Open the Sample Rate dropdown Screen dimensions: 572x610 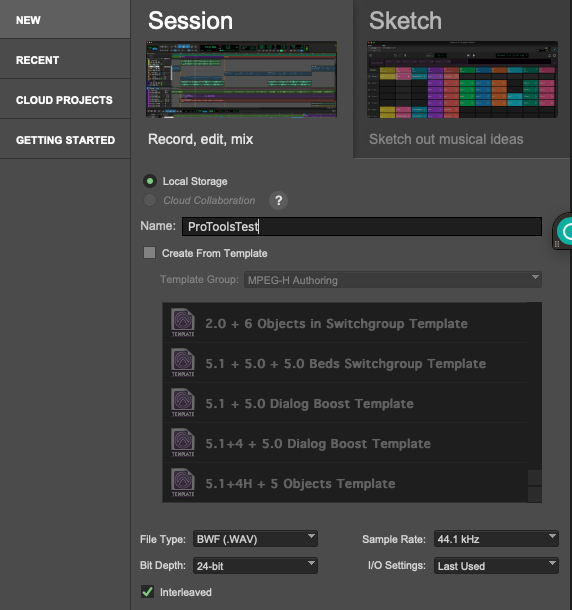click(496, 539)
